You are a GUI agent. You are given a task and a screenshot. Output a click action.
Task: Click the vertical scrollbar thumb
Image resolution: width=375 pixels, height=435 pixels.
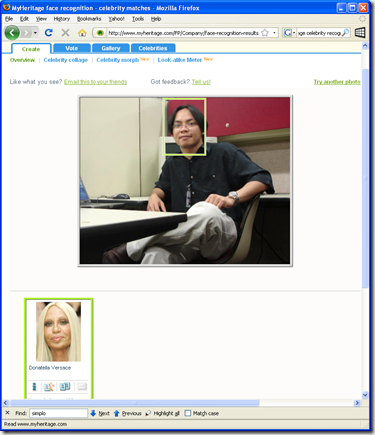(365, 178)
